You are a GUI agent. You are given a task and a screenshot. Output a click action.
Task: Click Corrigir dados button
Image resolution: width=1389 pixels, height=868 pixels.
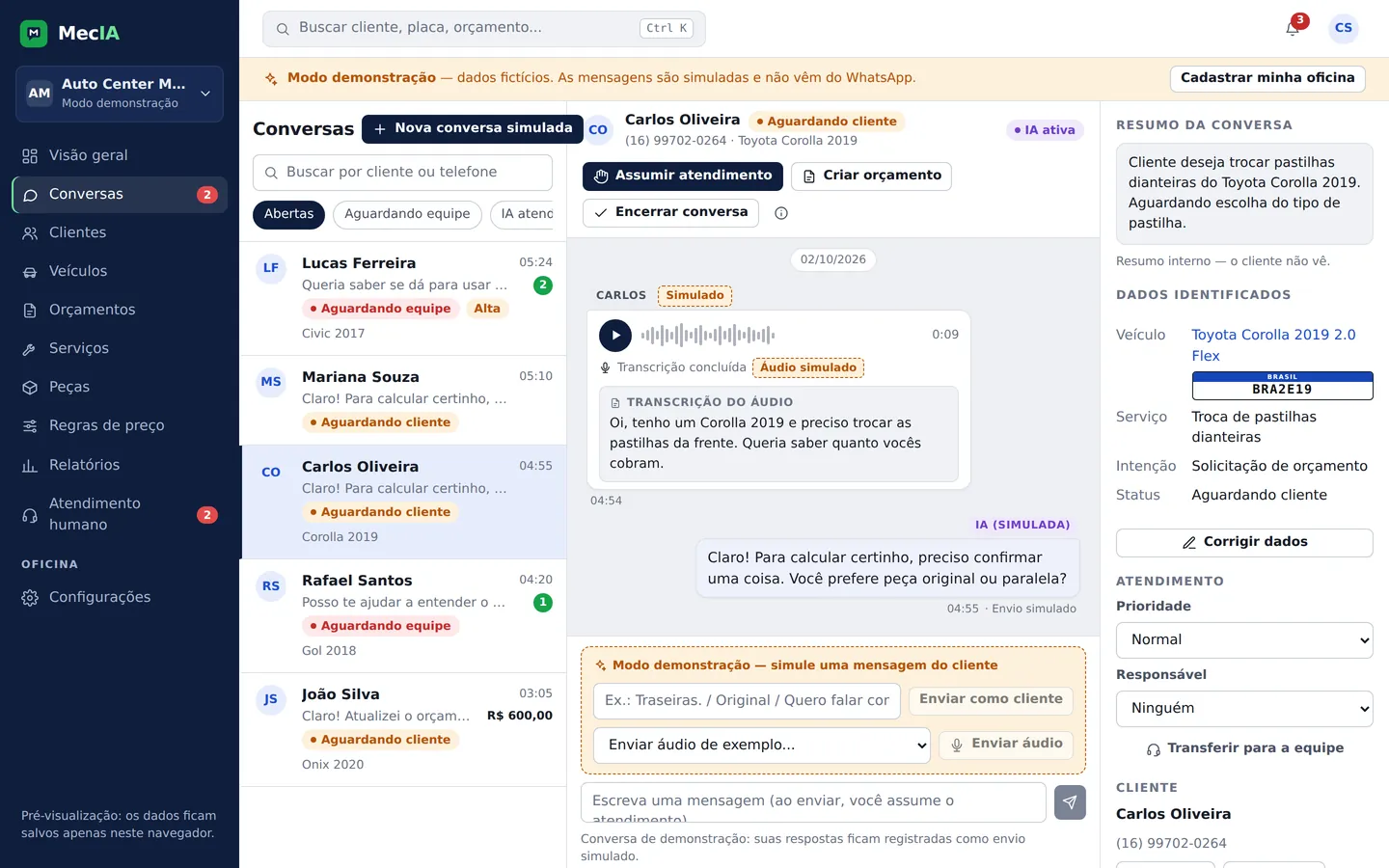(x=1244, y=542)
